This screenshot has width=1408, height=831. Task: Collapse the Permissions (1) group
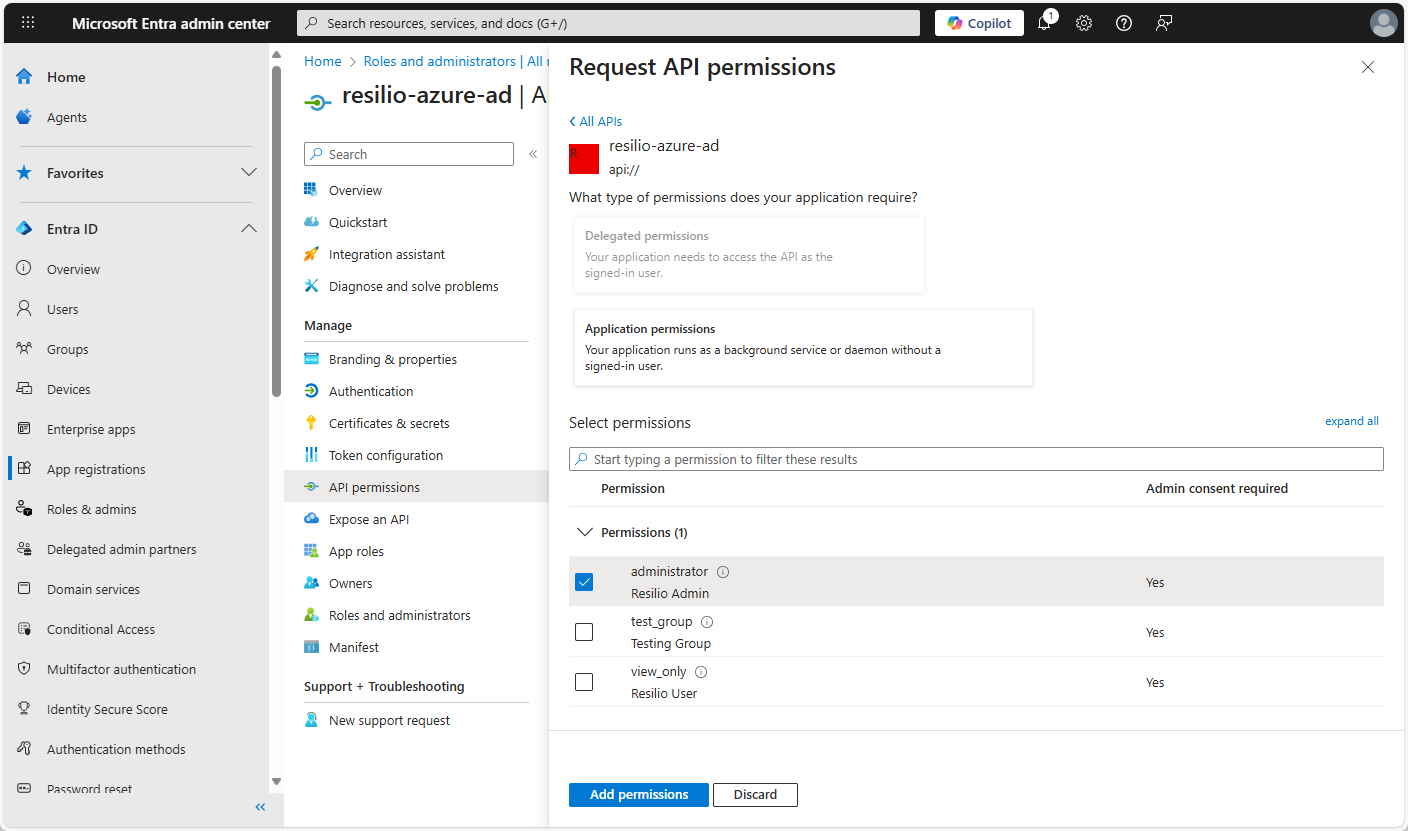click(585, 532)
